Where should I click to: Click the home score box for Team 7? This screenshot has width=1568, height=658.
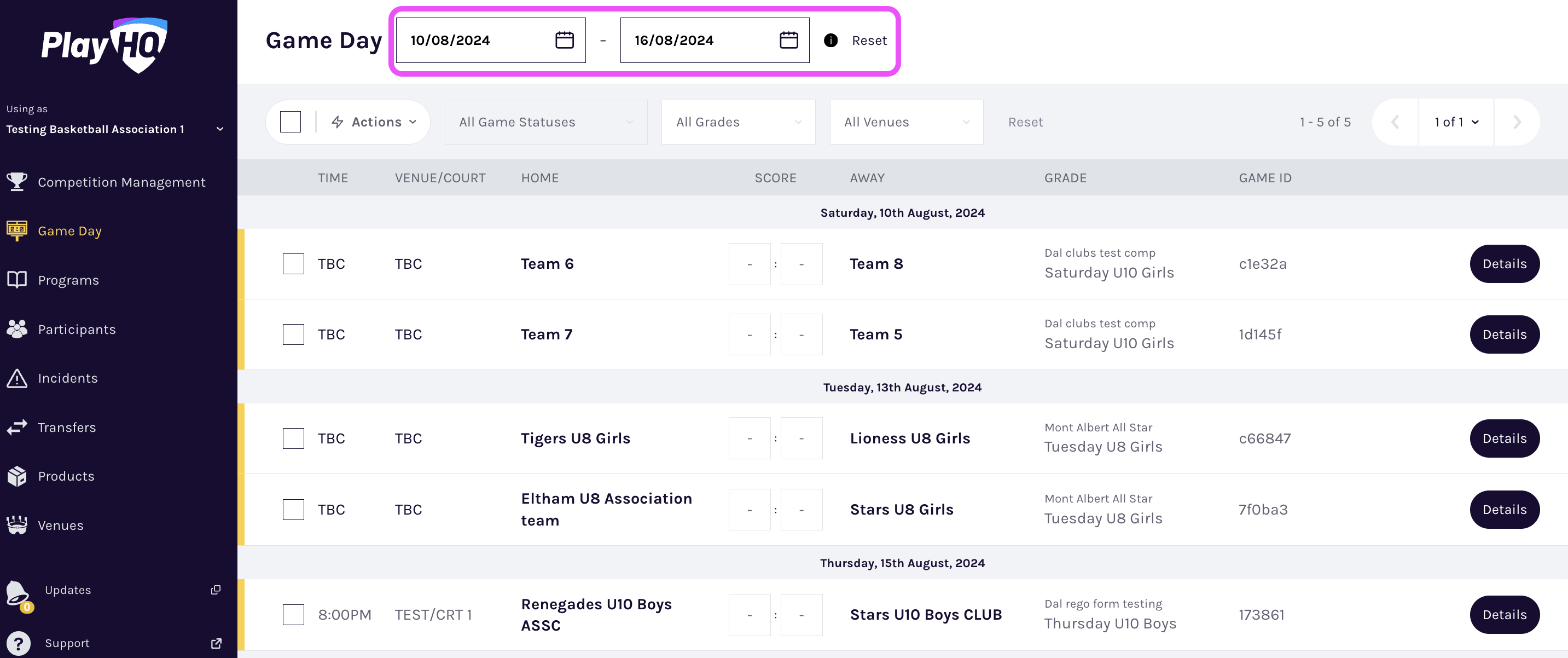tap(750, 334)
